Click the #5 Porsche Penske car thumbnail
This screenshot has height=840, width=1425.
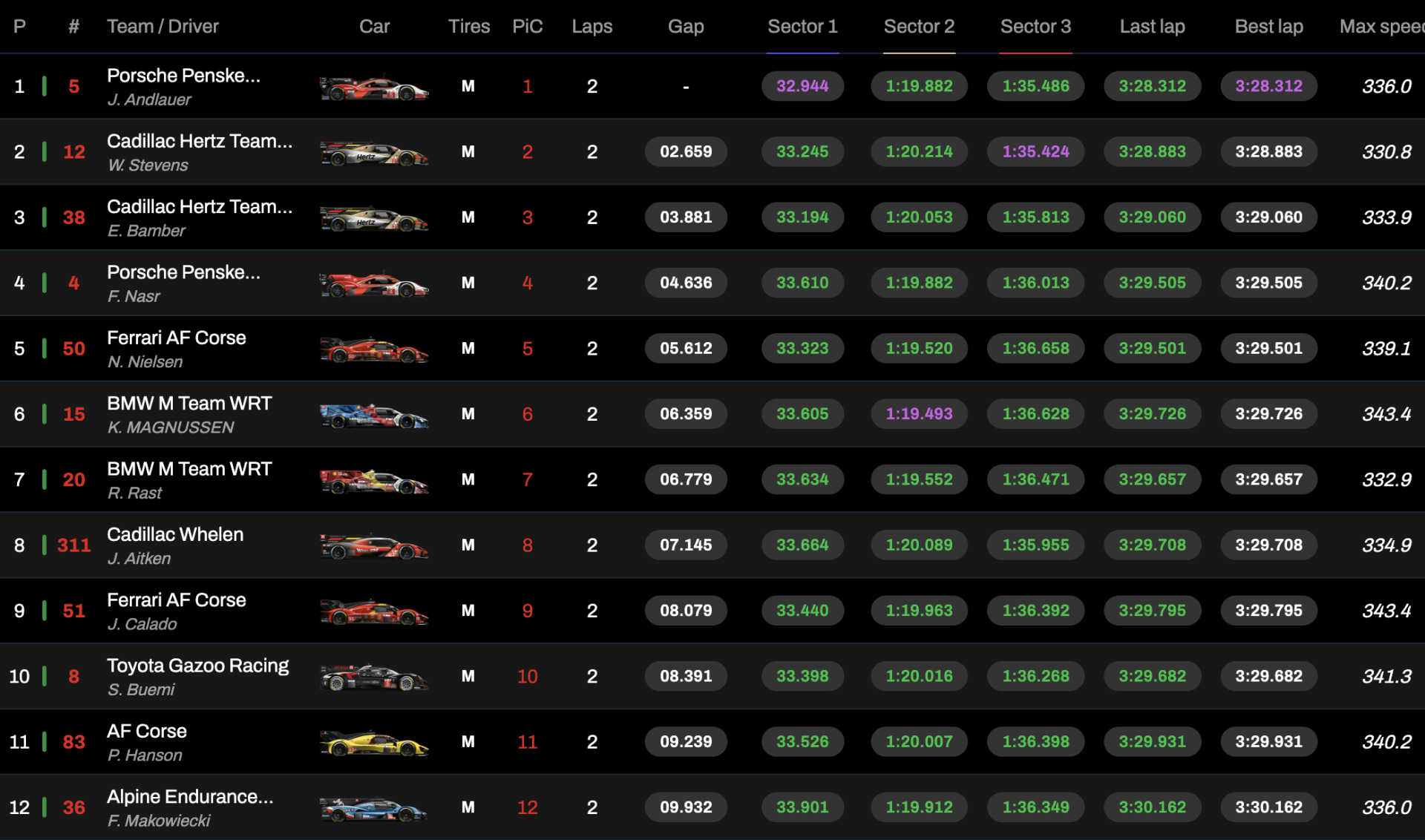point(374,88)
